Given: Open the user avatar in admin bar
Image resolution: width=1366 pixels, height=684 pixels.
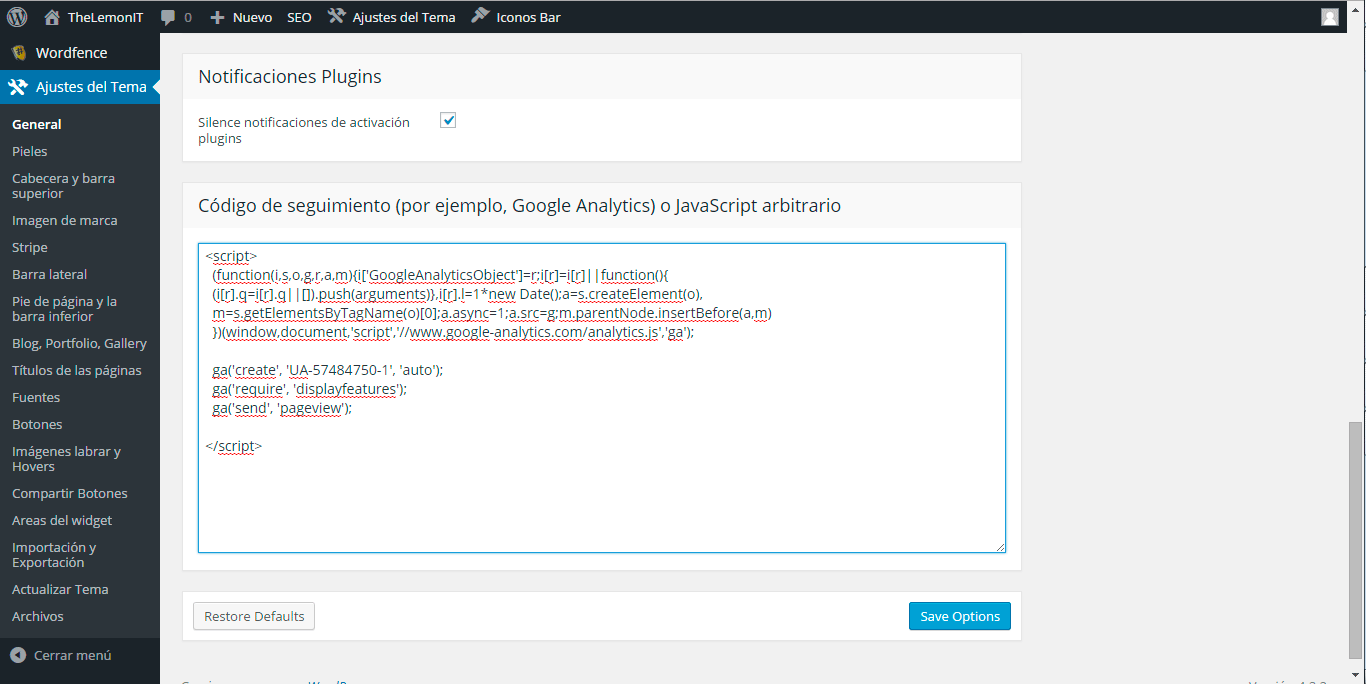Looking at the screenshot, I should point(1329,17).
